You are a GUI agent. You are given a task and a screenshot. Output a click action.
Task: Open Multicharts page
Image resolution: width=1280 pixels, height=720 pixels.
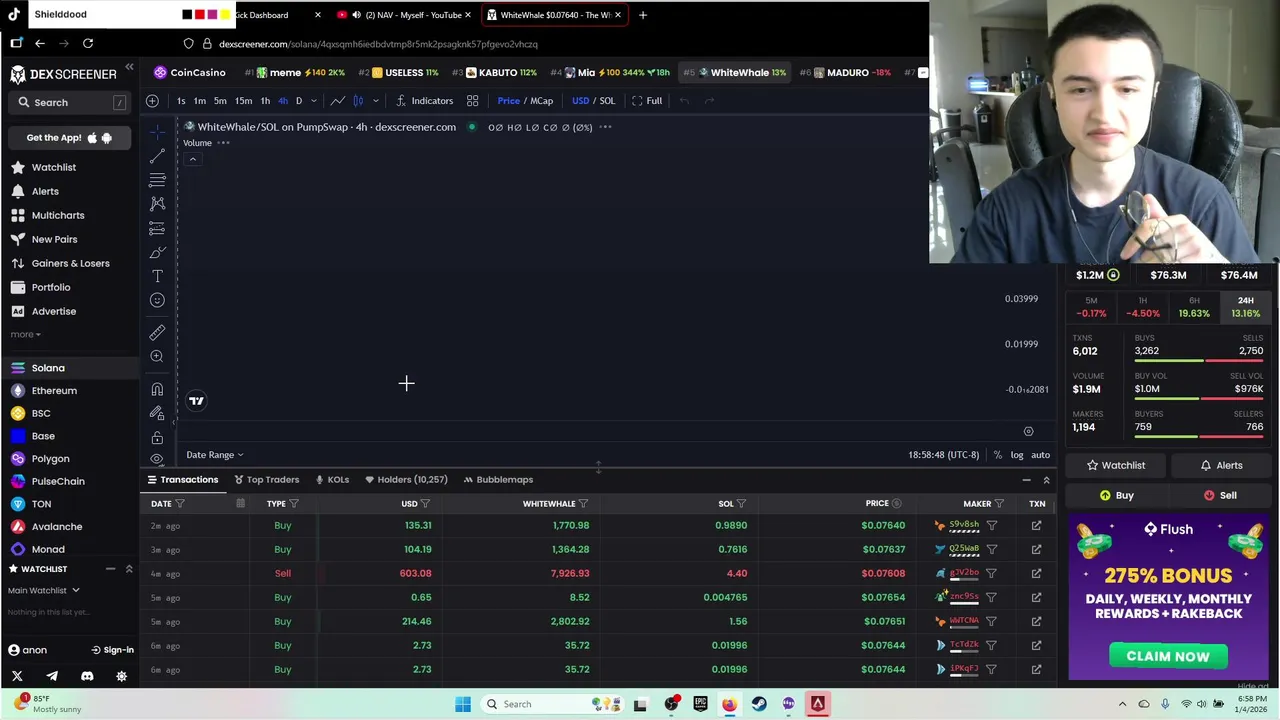(58, 215)
